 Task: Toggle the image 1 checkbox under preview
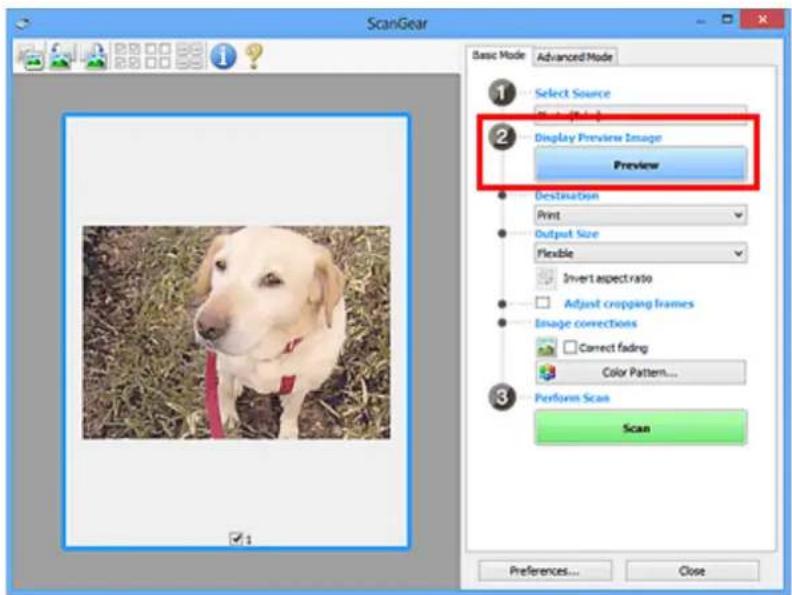pyautogui.click(x=235, y=539)
